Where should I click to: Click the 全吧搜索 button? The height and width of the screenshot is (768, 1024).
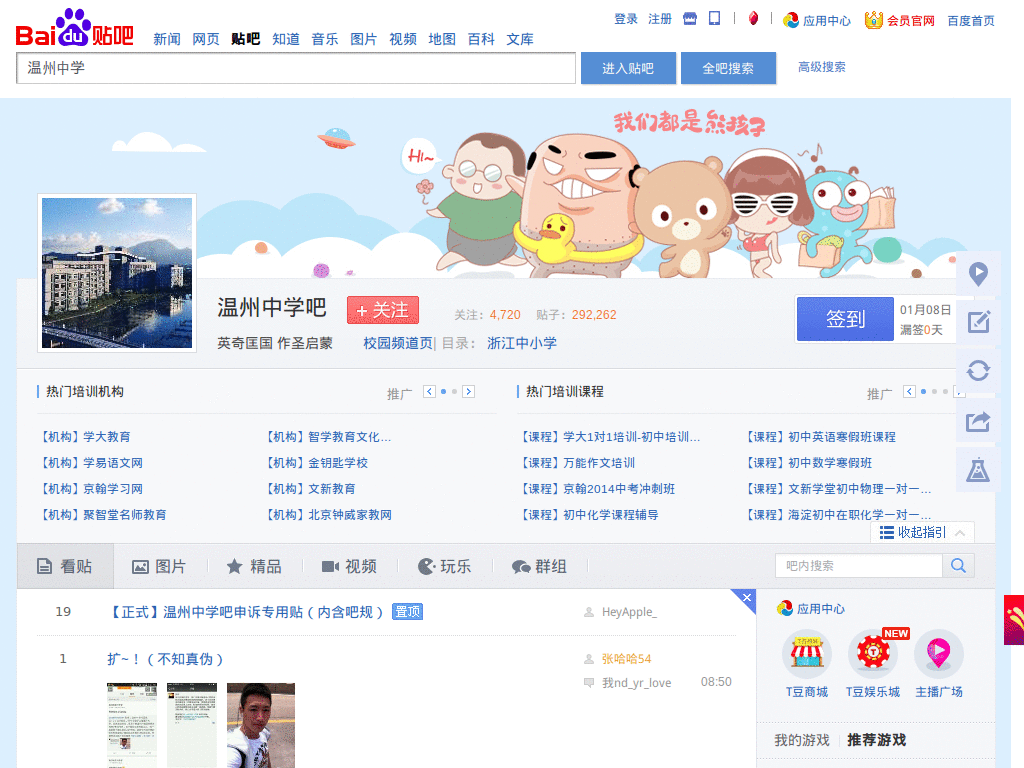(728, 68)
